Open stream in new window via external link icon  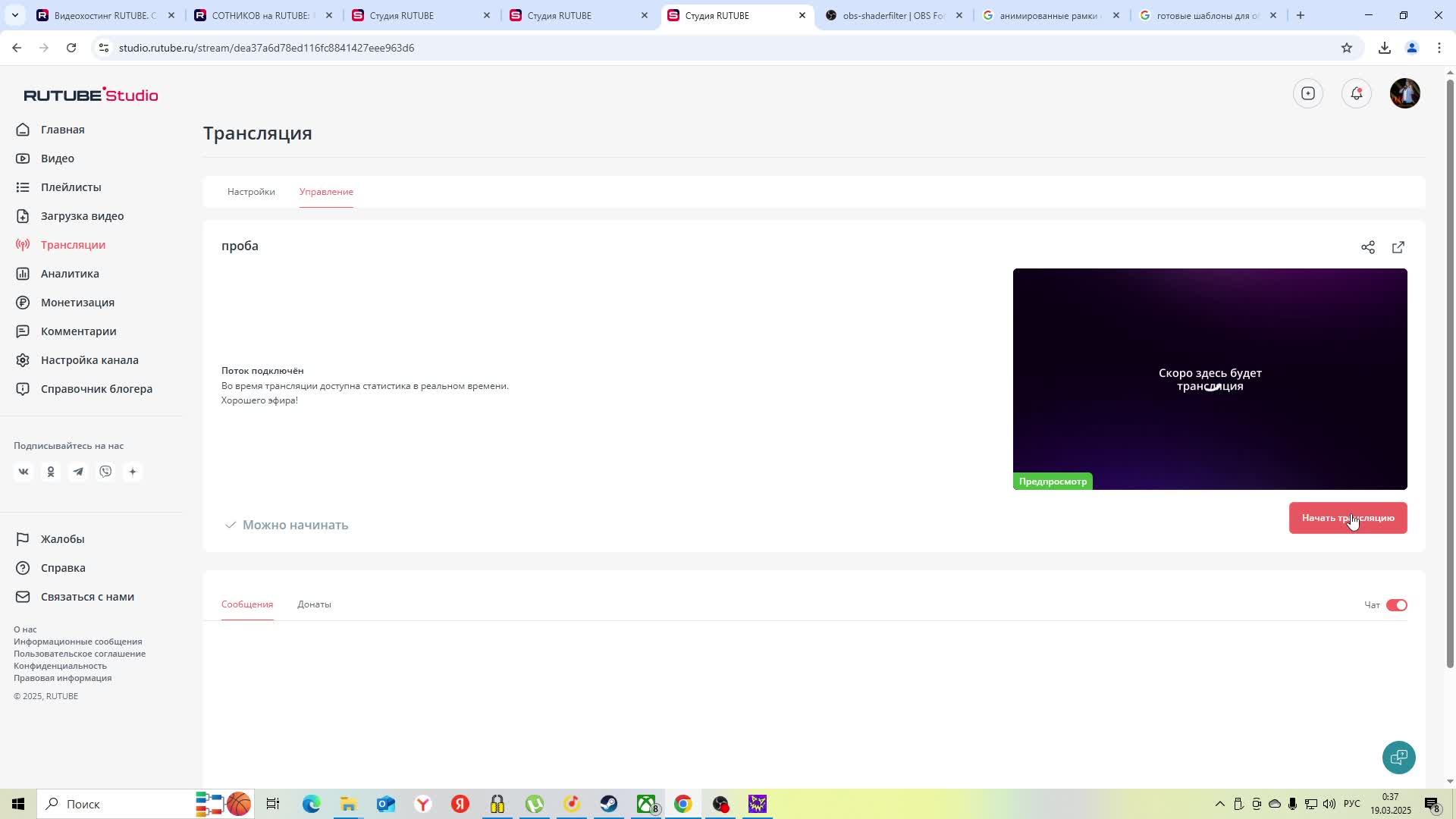1398,247
